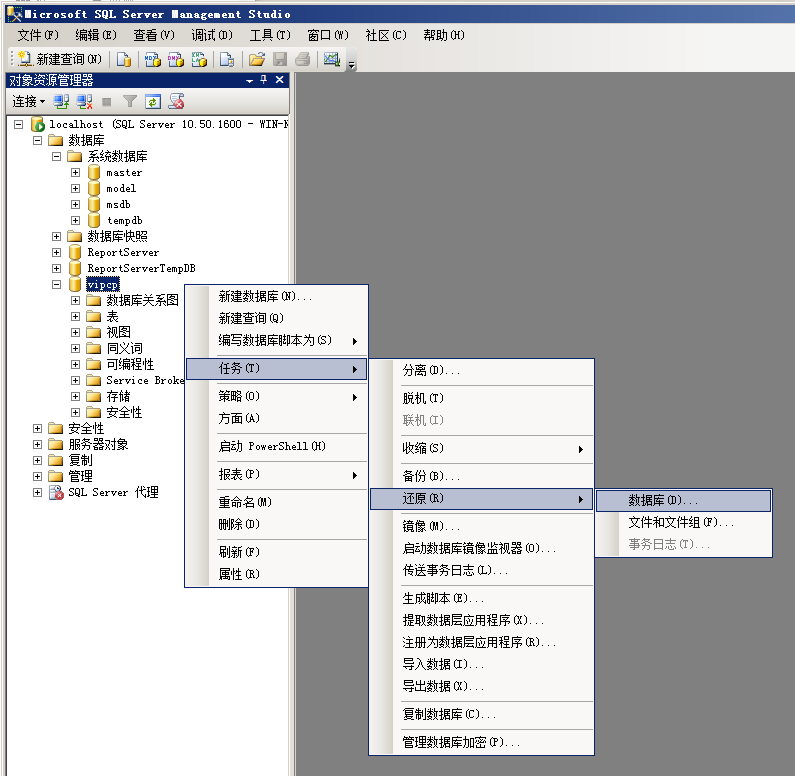The height and width of the screenshot is (776, 795).
Task: Select the model database icon
Action: [94, 189]
